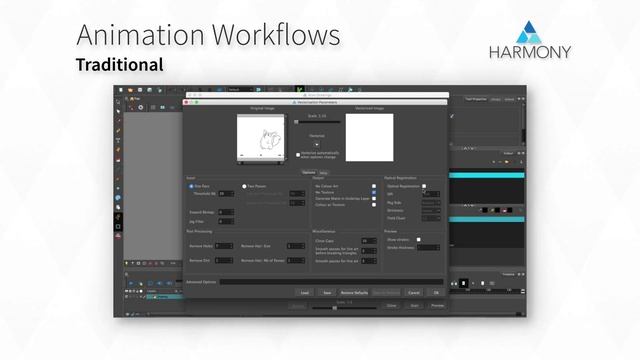Screen dimensions: 640x360
Task: Enable the Show Strokes checkbox
Action: click(418, 240)
